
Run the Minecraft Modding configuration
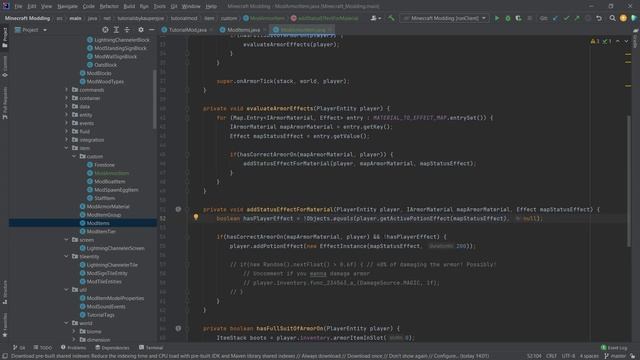(x=497, y=18)
